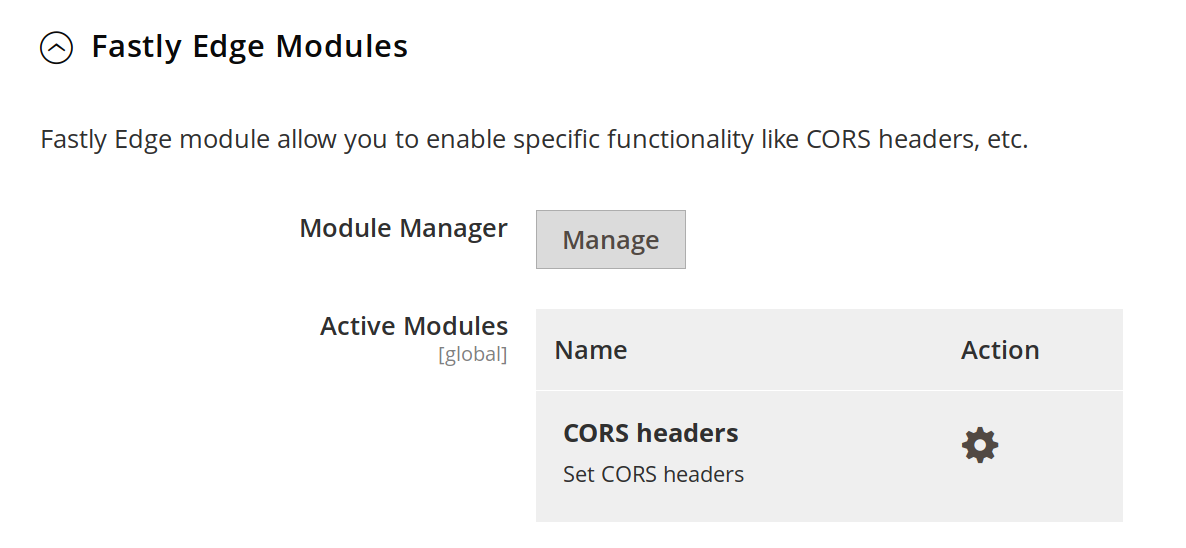Click the Active Modules label
Image resolution: width=1186 pixels, height=548 pixels.
point(413,326)
